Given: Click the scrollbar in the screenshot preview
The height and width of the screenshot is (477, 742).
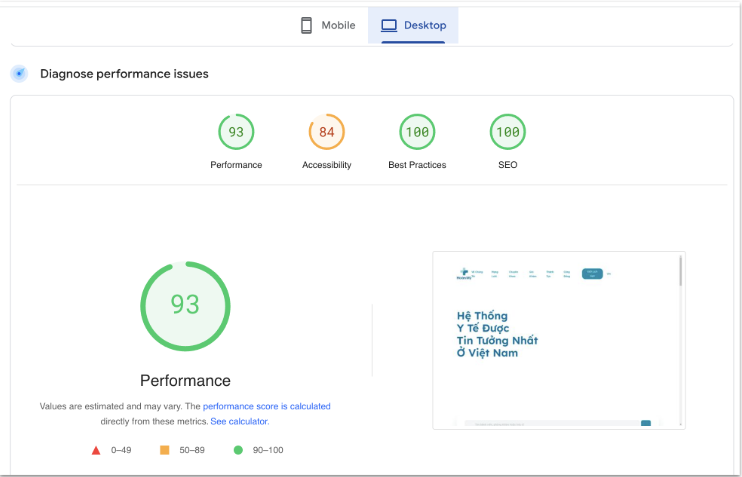Looking at the screenshot, I should [x=681, y=271].
